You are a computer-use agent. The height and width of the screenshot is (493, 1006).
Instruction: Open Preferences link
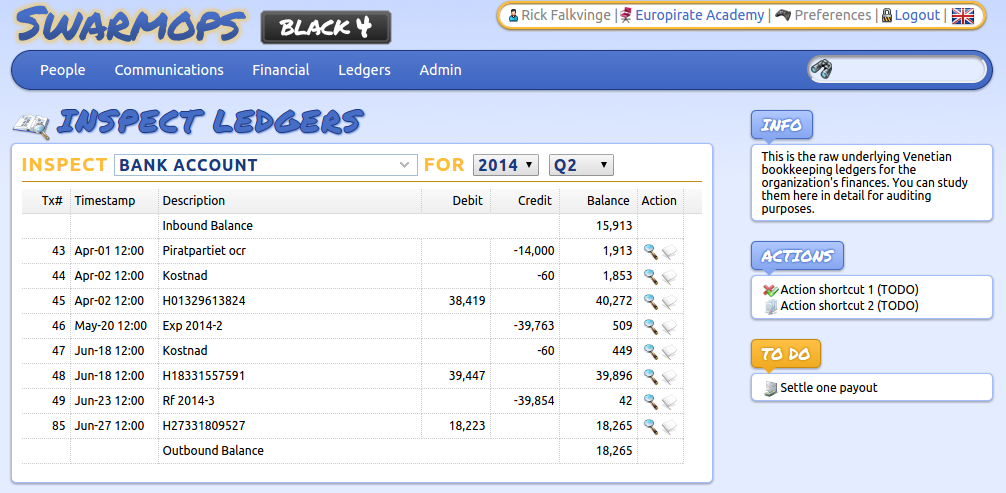tap(833, 15)
